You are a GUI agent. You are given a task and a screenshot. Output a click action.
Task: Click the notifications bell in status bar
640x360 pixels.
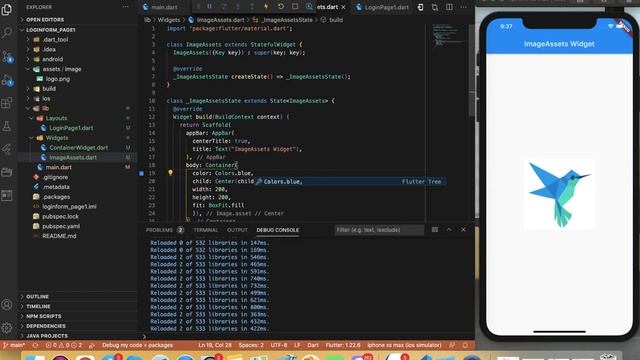click(x=465, y=345)
